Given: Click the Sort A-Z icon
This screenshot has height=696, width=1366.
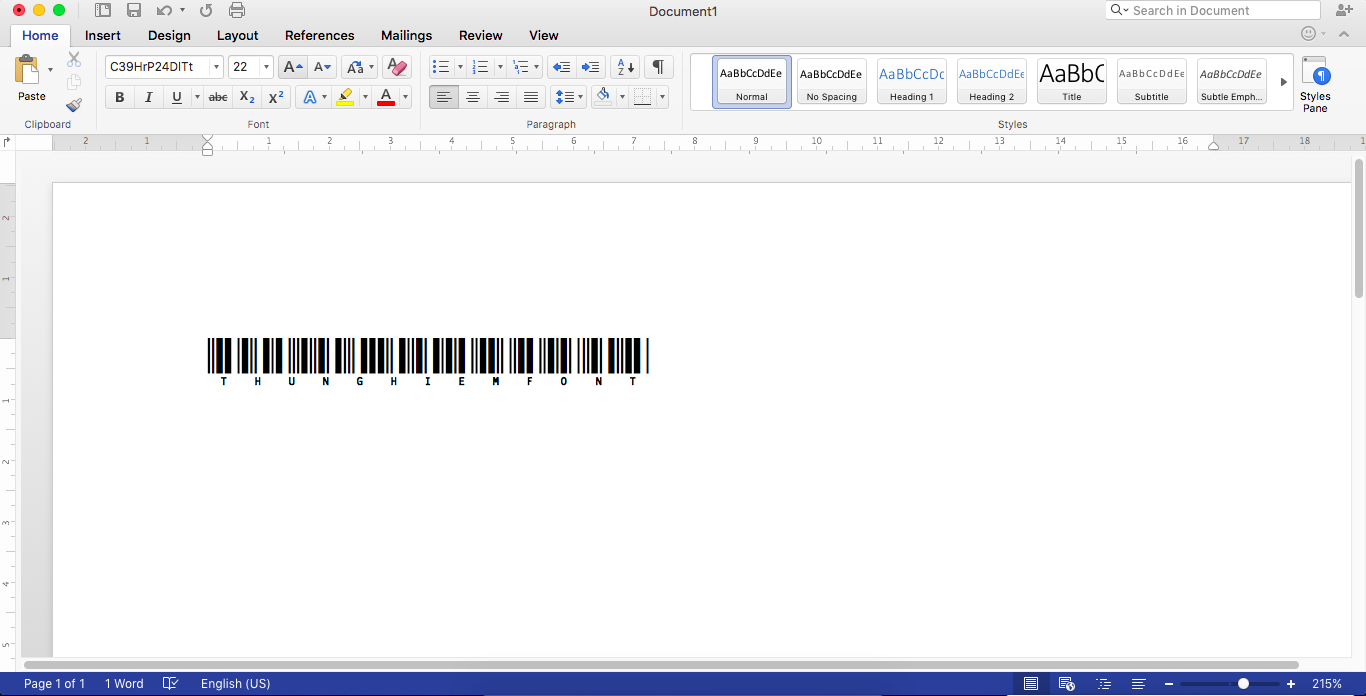Looking at the screenshot, I should click(624, 67).
